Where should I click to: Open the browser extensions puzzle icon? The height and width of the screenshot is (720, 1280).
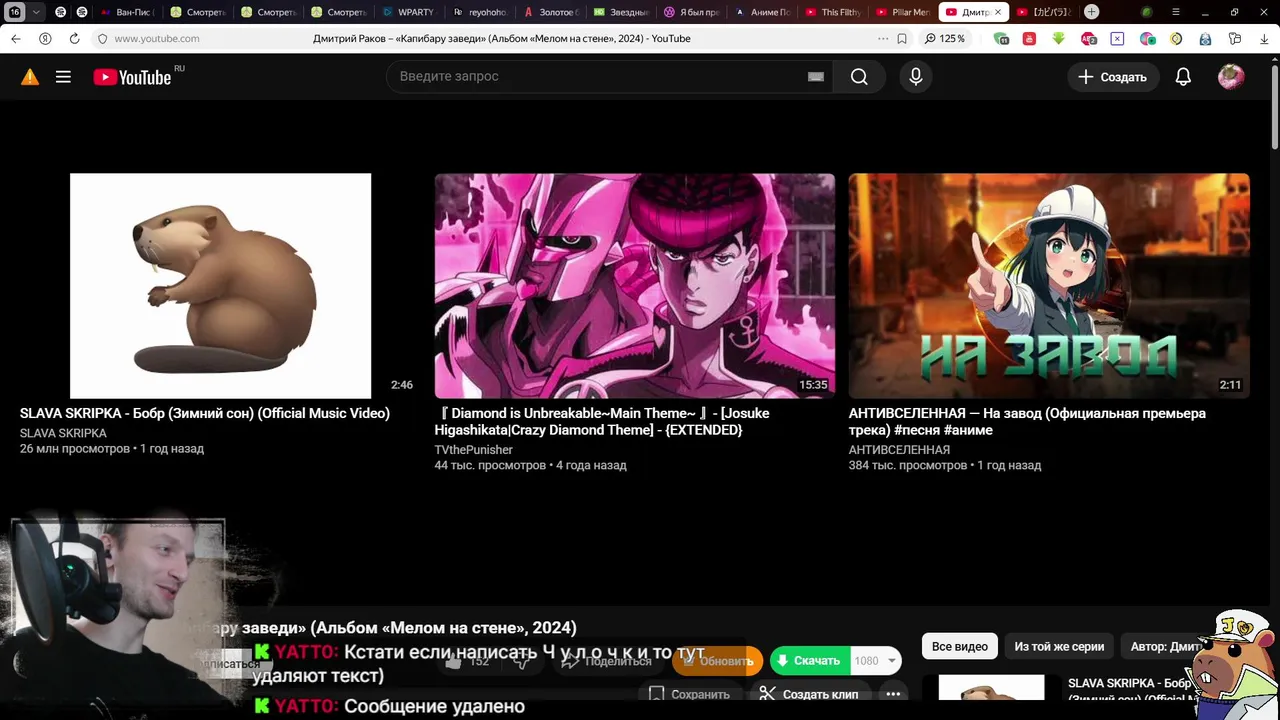[x=1235, y=39]
